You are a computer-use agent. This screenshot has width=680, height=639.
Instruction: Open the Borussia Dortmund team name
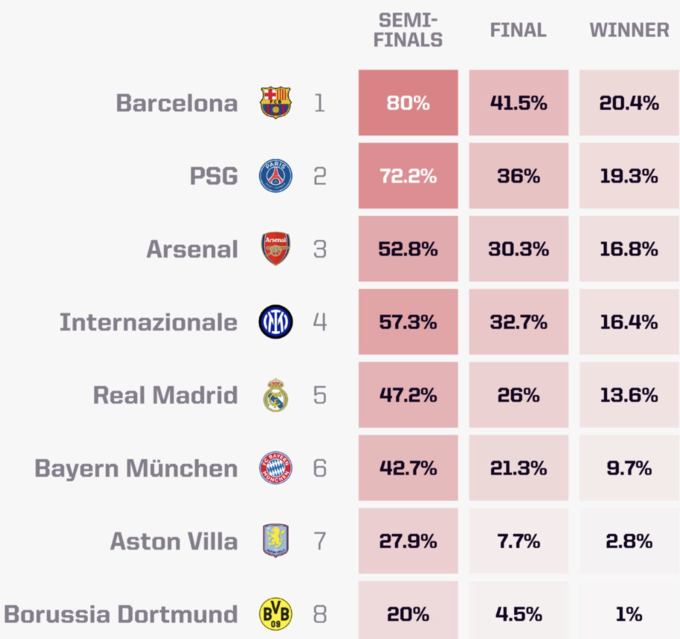(121, 613)
